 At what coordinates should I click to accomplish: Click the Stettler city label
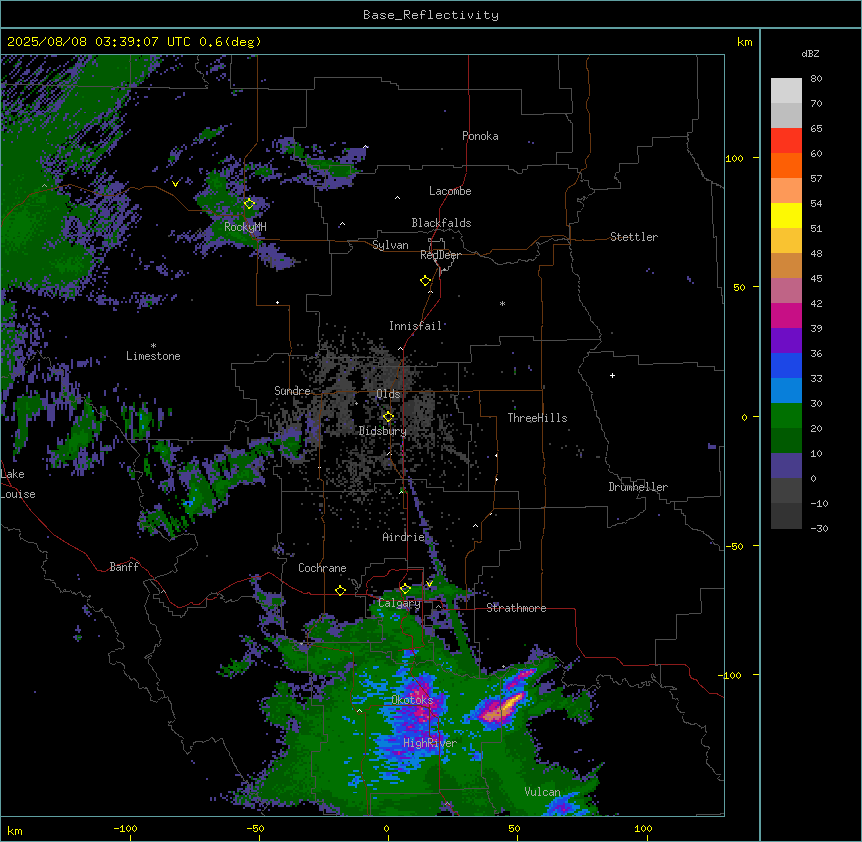(634, 237)
